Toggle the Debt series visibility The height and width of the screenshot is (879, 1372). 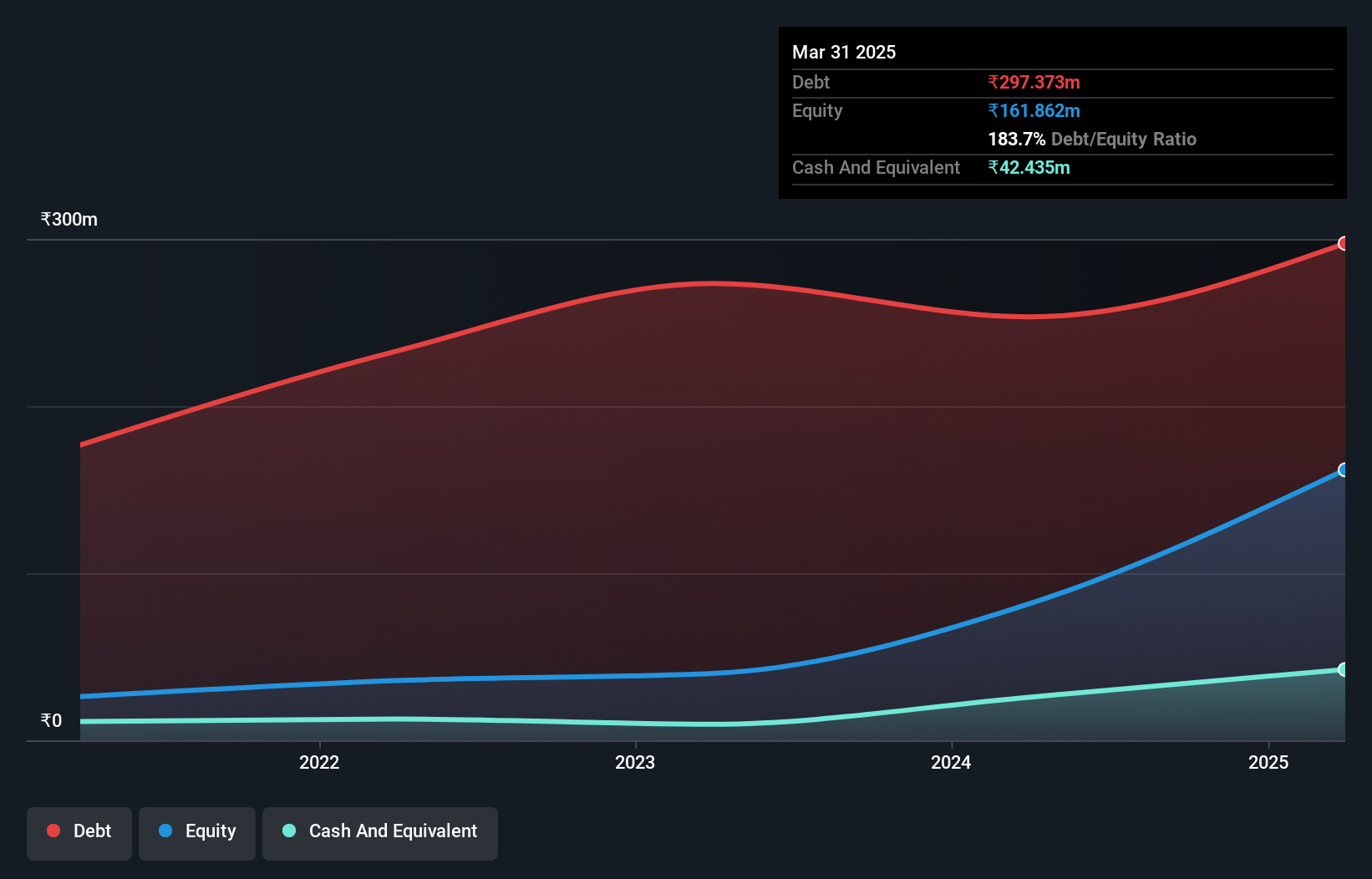(79, 831)
